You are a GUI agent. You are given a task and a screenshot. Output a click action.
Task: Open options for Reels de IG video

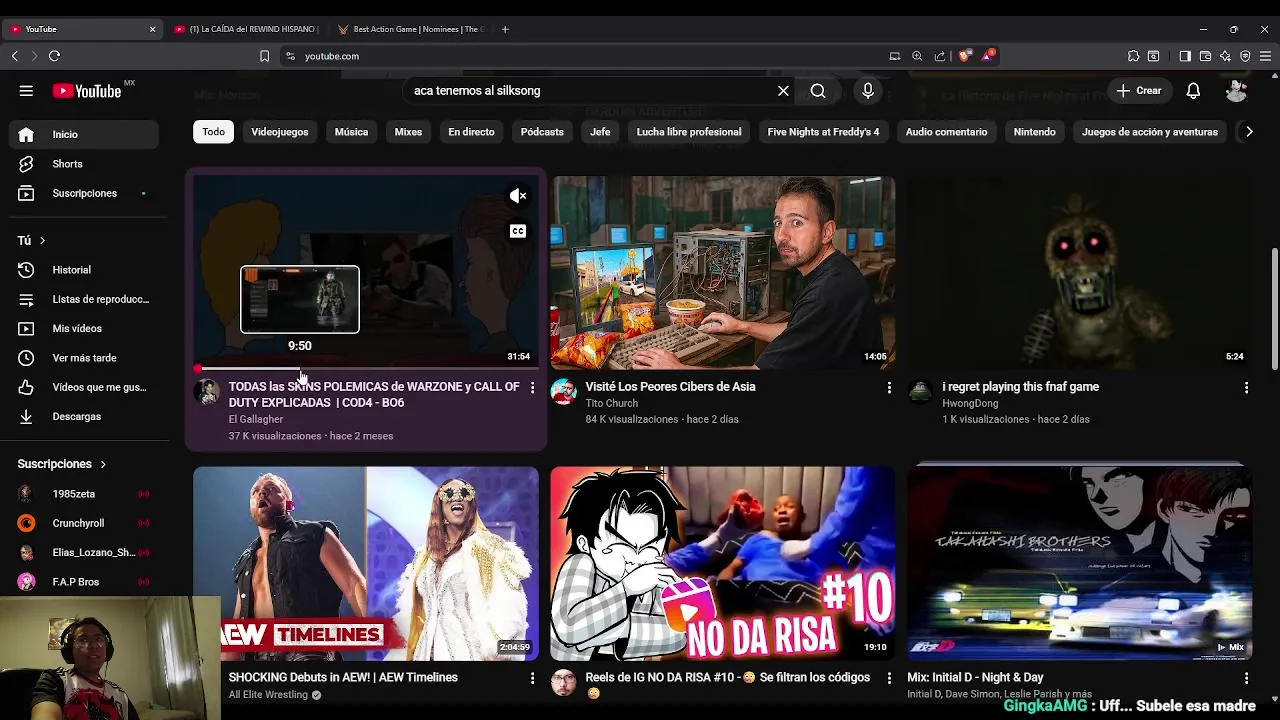[889, 679]
